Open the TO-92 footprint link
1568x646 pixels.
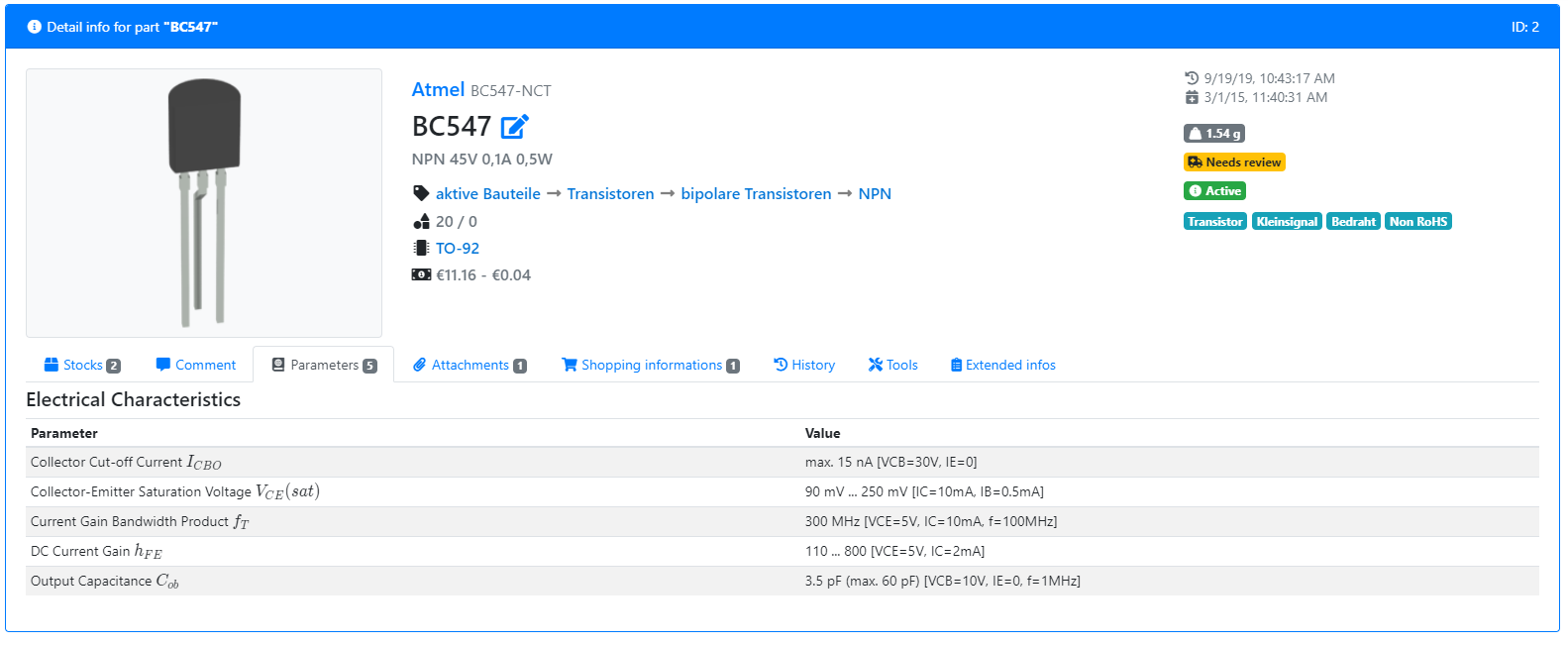click(458, 249)
